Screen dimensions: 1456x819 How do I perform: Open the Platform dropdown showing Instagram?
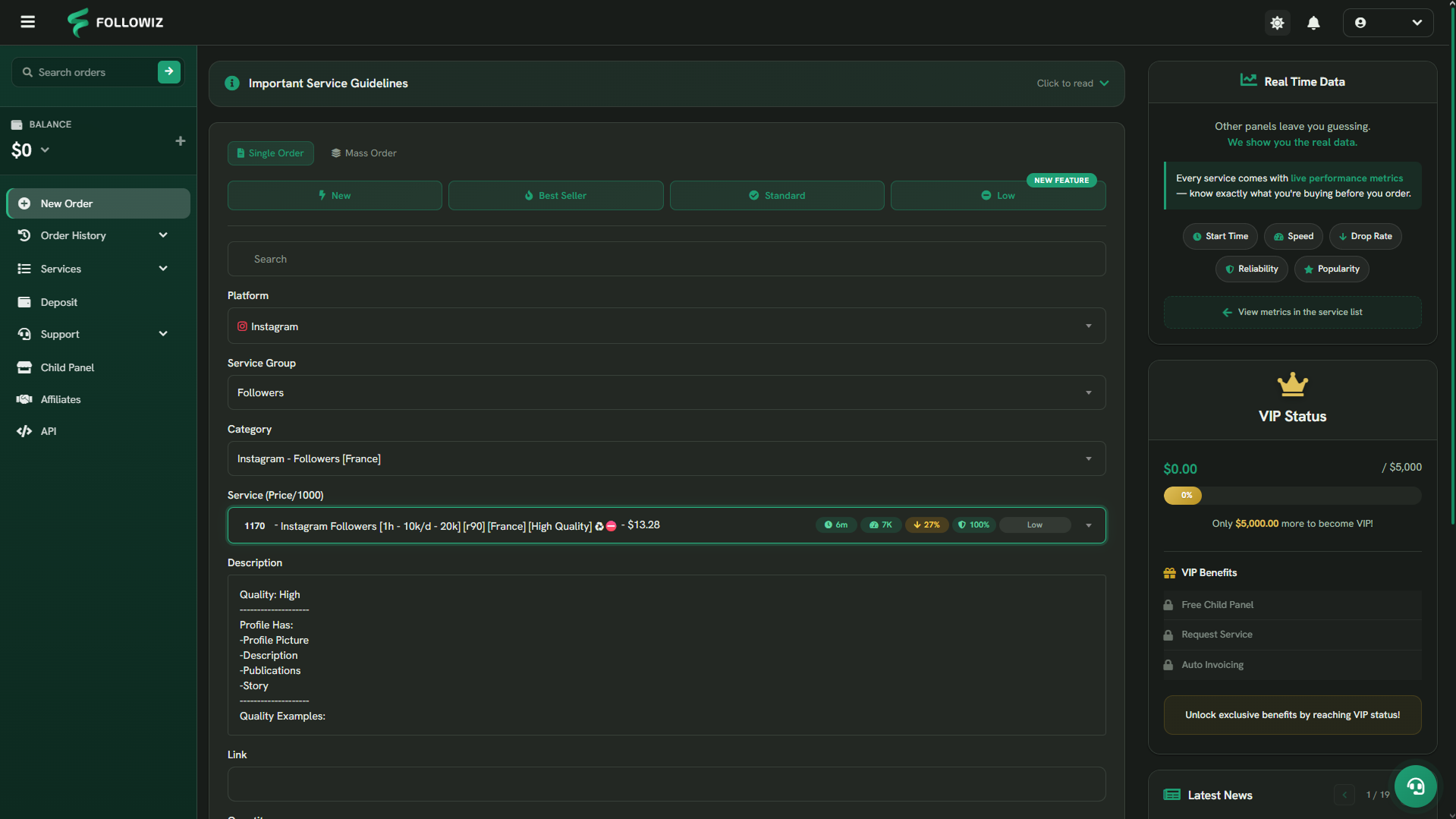[x=666, y=326]
